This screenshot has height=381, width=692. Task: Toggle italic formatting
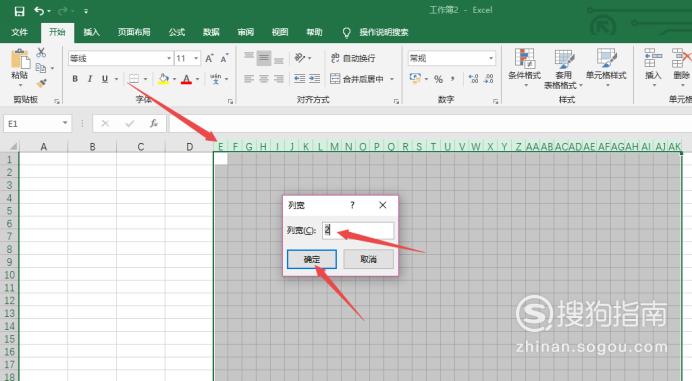coord(90,79)
